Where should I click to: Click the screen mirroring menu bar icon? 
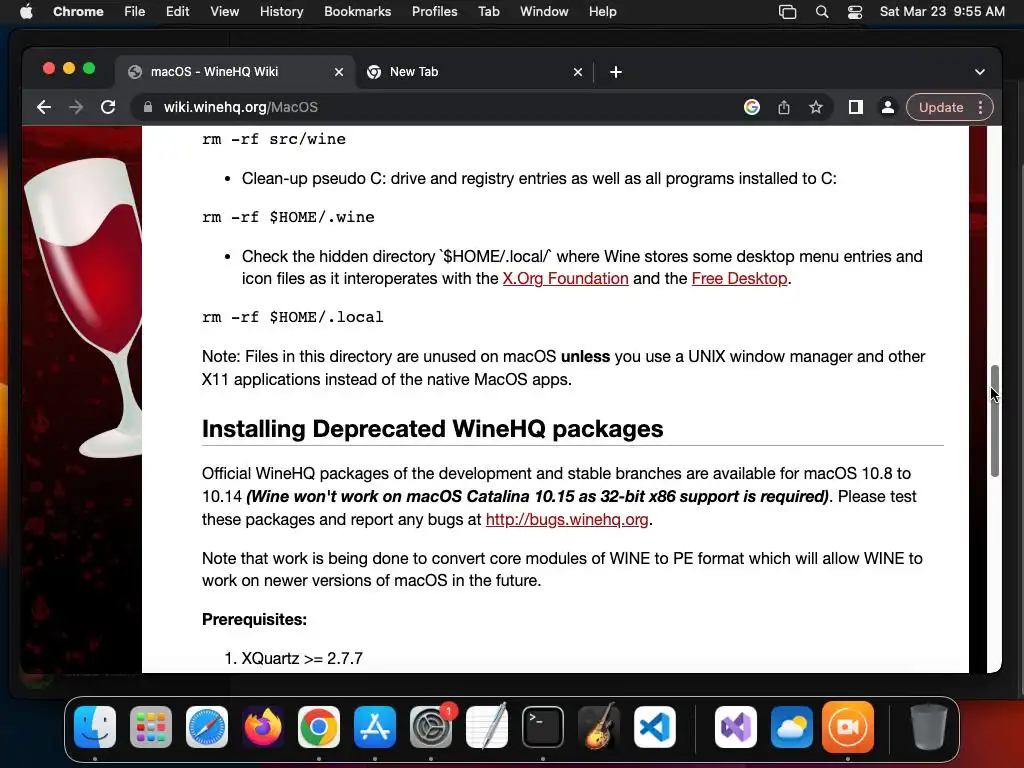click(788, 12)
